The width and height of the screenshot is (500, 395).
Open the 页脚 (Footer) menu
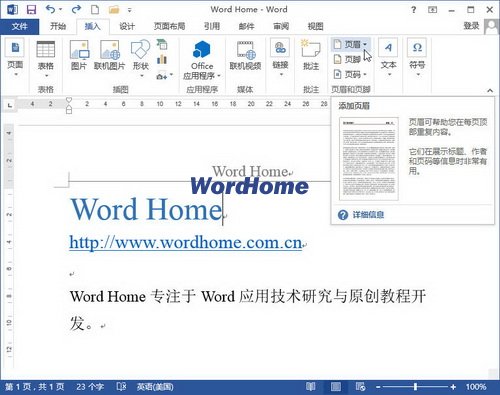pos(347,59)
